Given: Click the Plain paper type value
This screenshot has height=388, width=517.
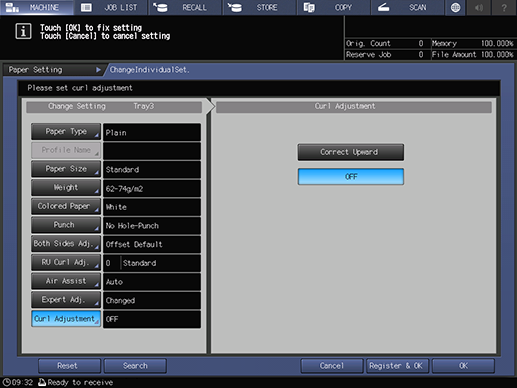Looking at the screenshot, I should (152, 132).
